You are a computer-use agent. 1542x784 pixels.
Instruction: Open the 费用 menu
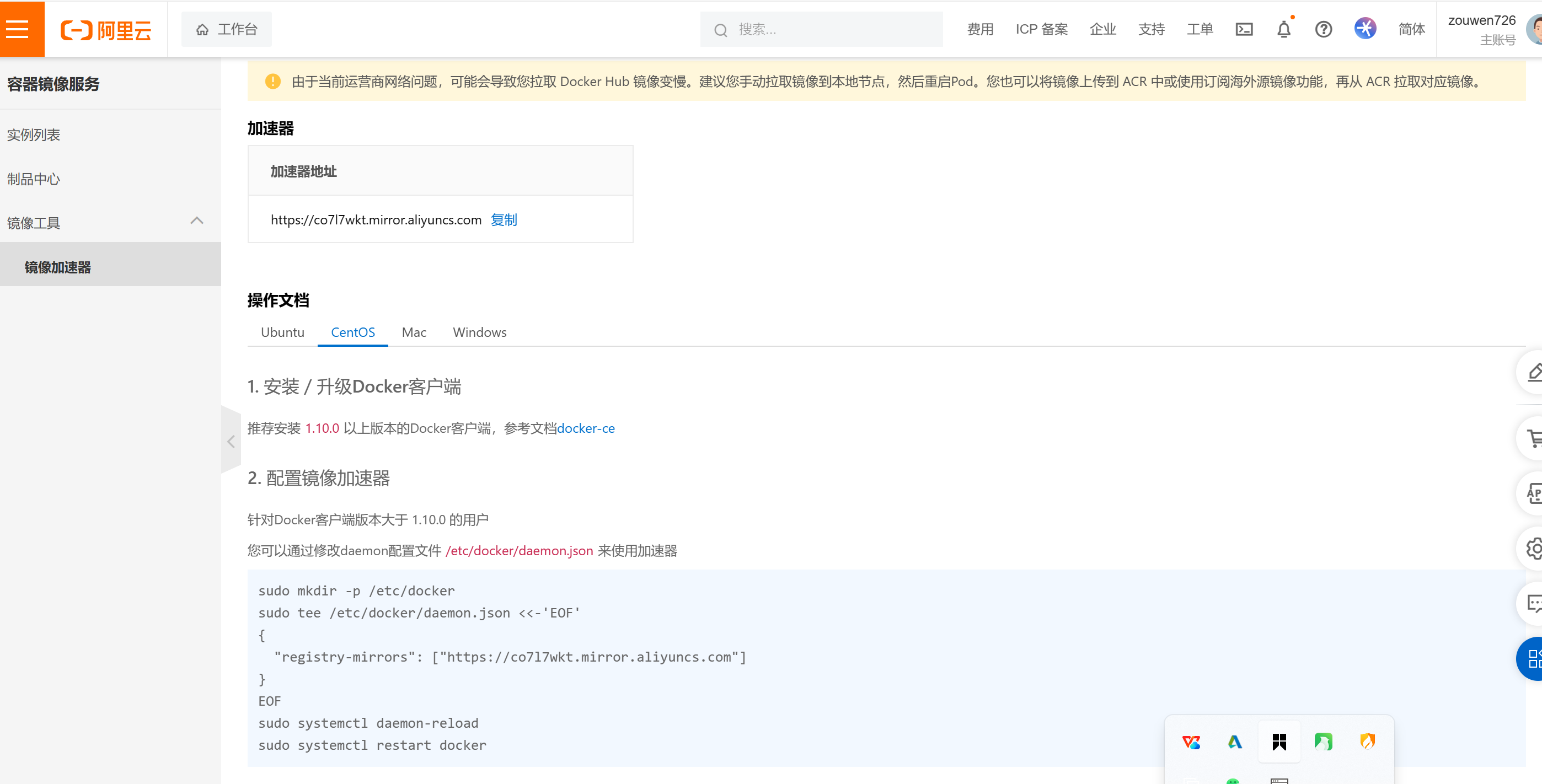[980, 29]
